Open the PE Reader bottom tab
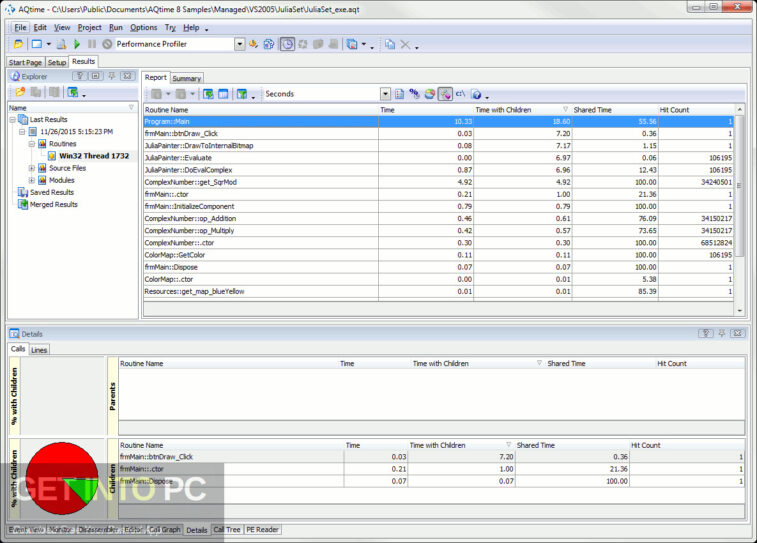 [x=262, y=529]
